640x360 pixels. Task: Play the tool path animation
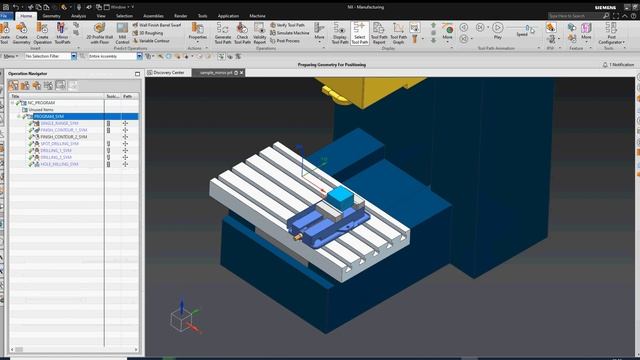coord(498,30)
